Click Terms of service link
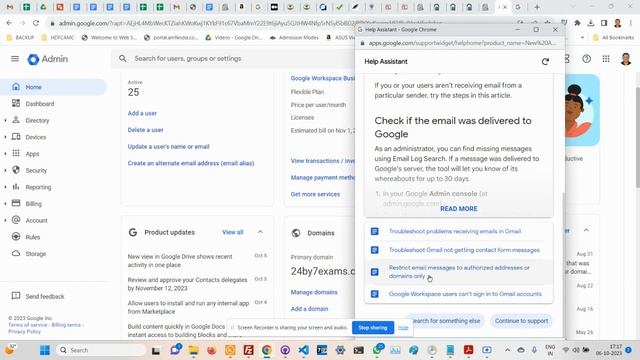The image size is (640, 360). point(28,325)
